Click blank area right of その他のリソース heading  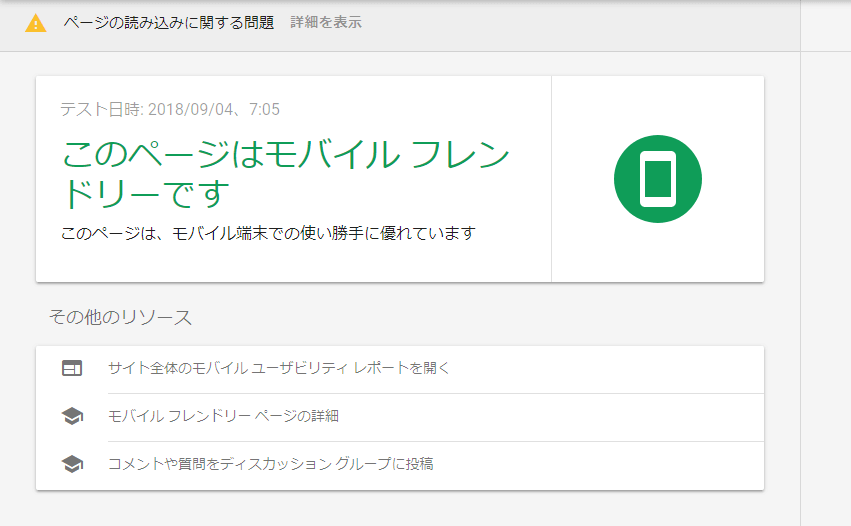point(500,317)
